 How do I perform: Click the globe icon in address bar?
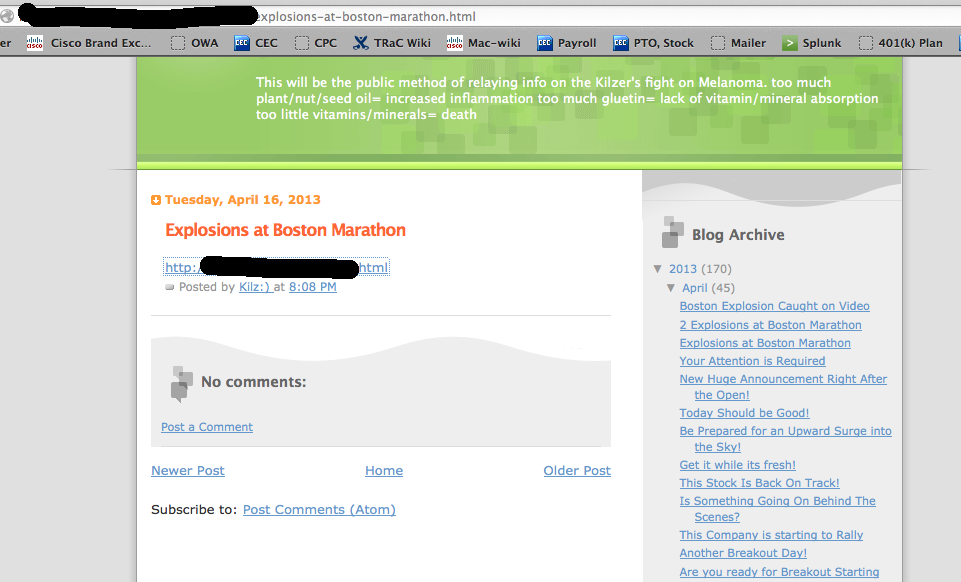tap(7, 17)
